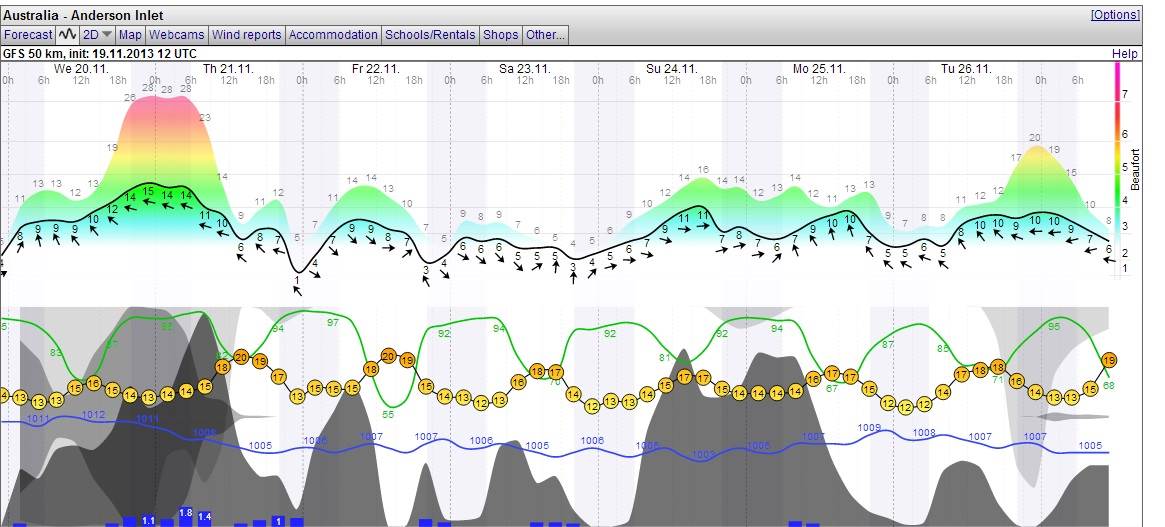Open the [Options] link
This screenshot has height=527, width=1165.
click(x=1115, y=15)
